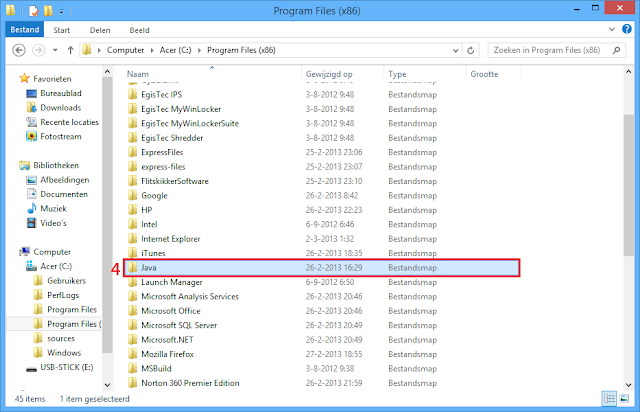This screenshot has width=640, height=412.
Task: Click the search magnifier icon
Action: tap(616, 50)
